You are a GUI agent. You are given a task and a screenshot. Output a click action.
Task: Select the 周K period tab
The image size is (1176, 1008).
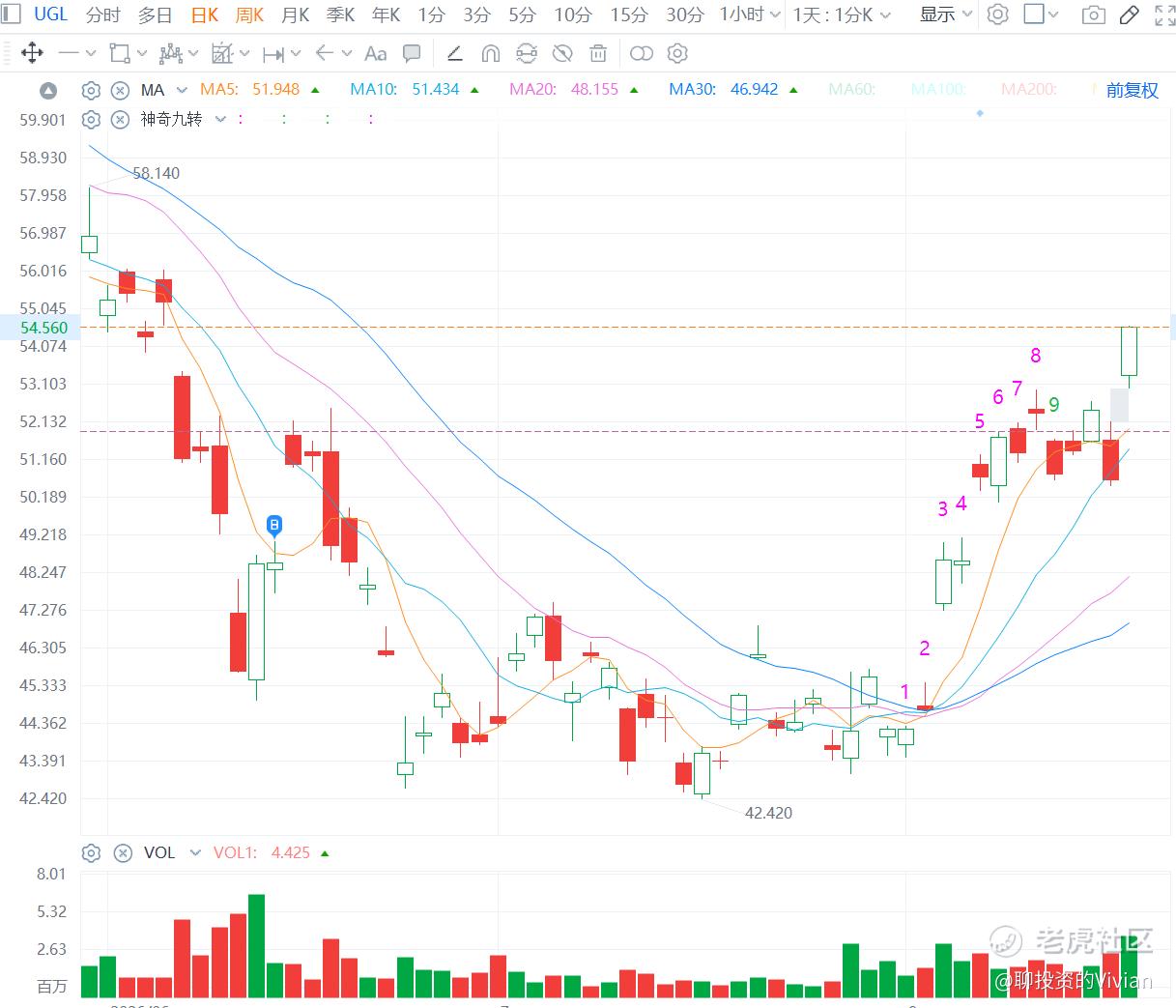(x=249, y=14)
